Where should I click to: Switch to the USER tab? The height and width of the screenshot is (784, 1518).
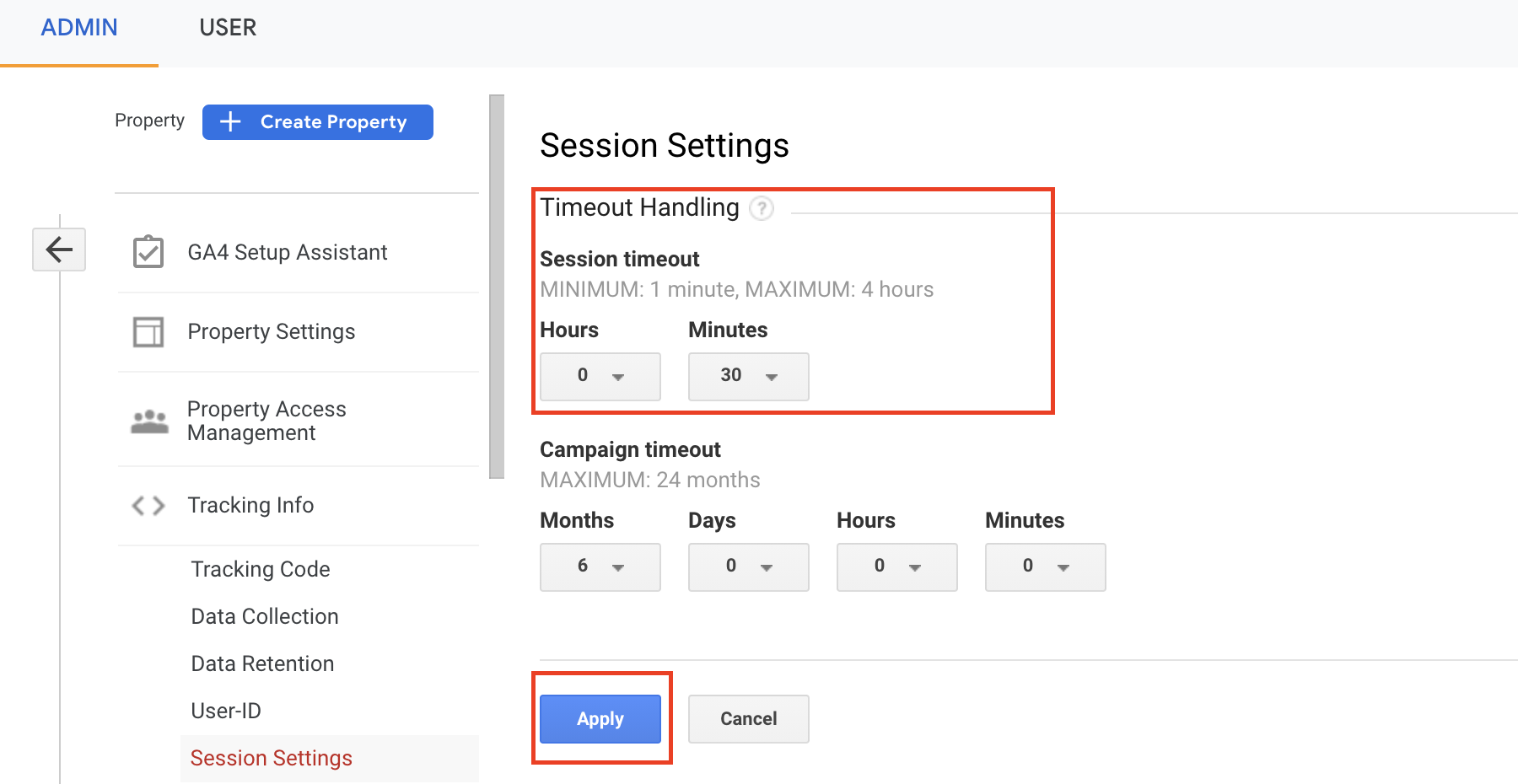(227, 27)
